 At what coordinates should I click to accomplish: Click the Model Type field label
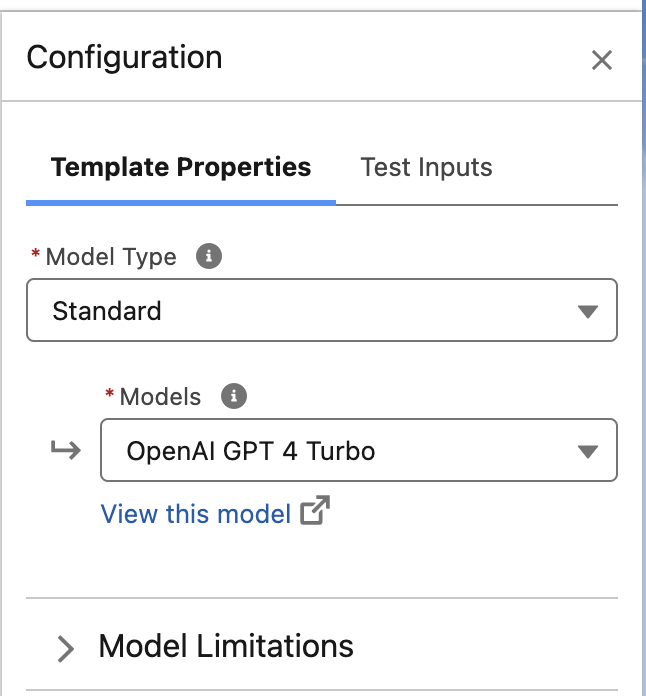click(x=111, y=257)
